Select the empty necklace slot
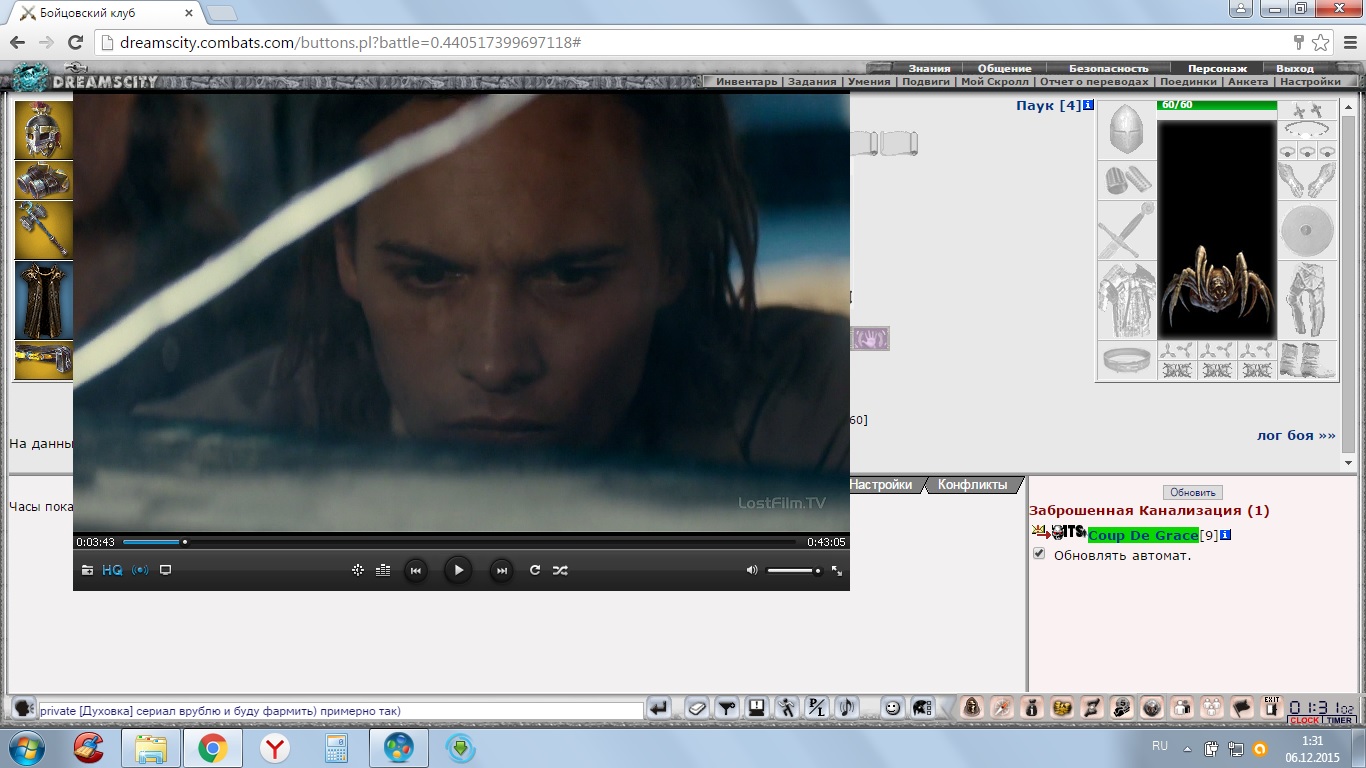 click(1307, 130)
